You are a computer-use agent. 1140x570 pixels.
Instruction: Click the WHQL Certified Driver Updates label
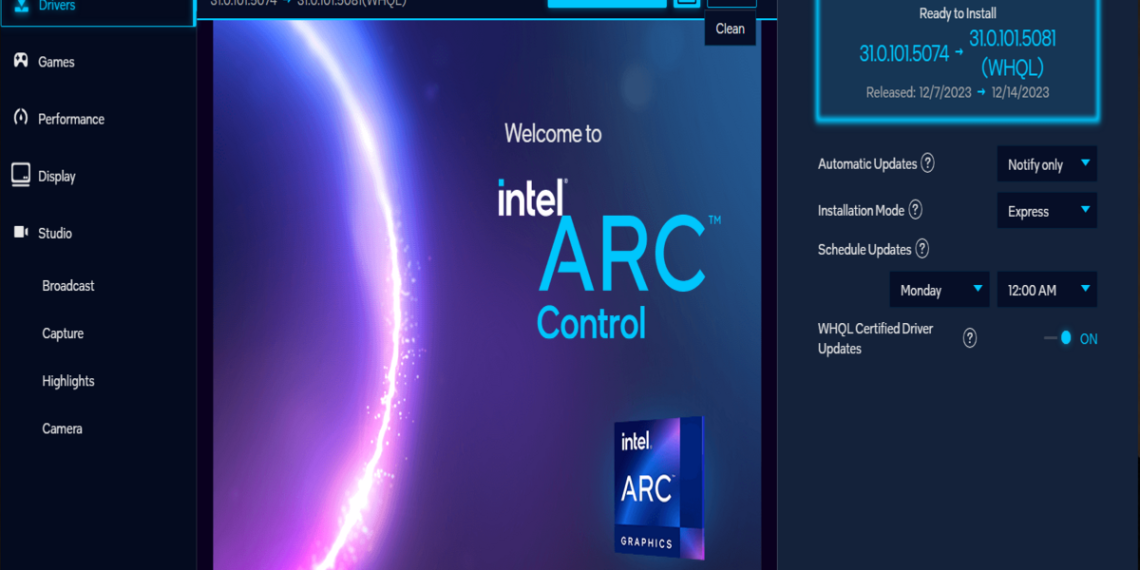click(x=875, y=339)
